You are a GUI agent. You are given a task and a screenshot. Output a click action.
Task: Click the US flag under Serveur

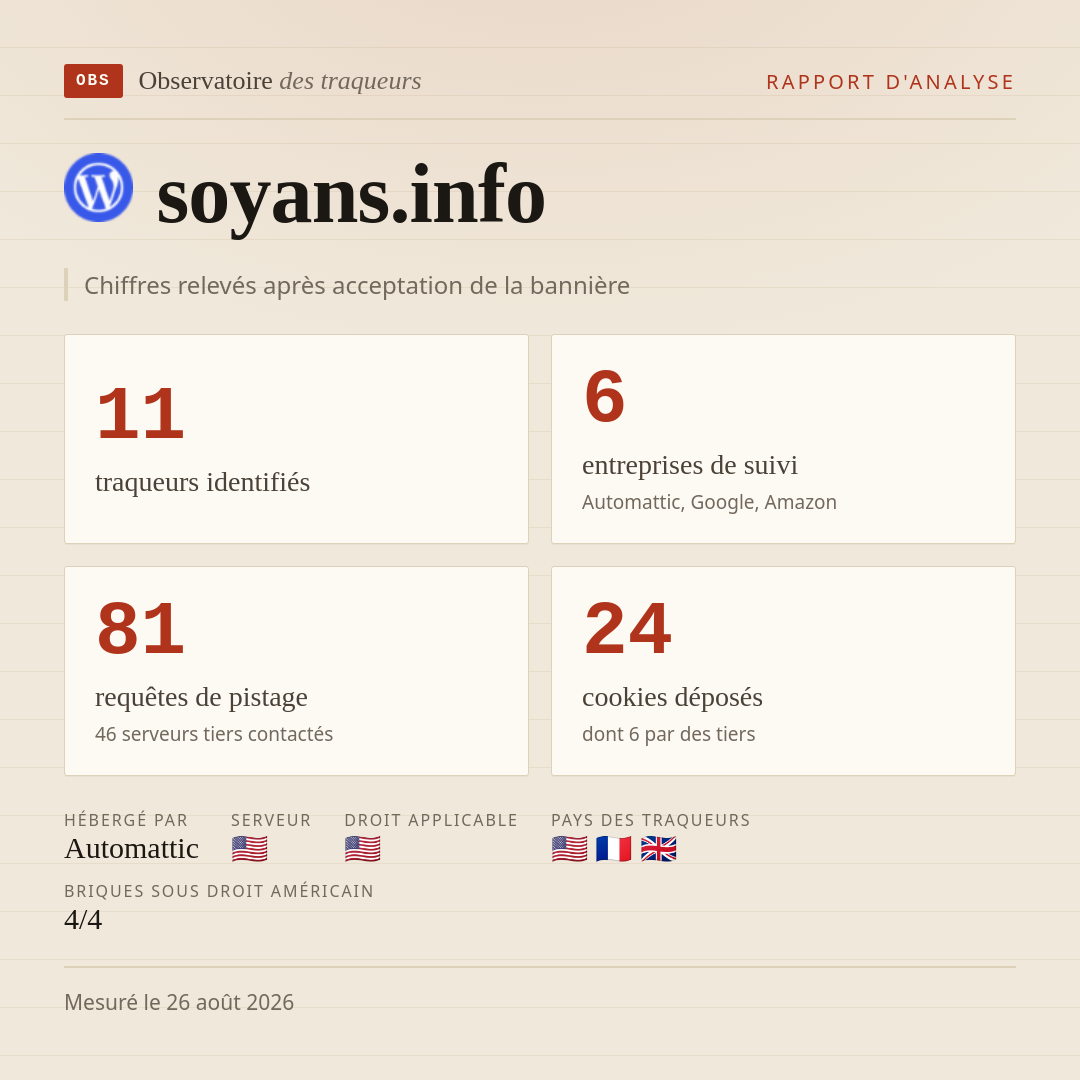tap(249, 849)
